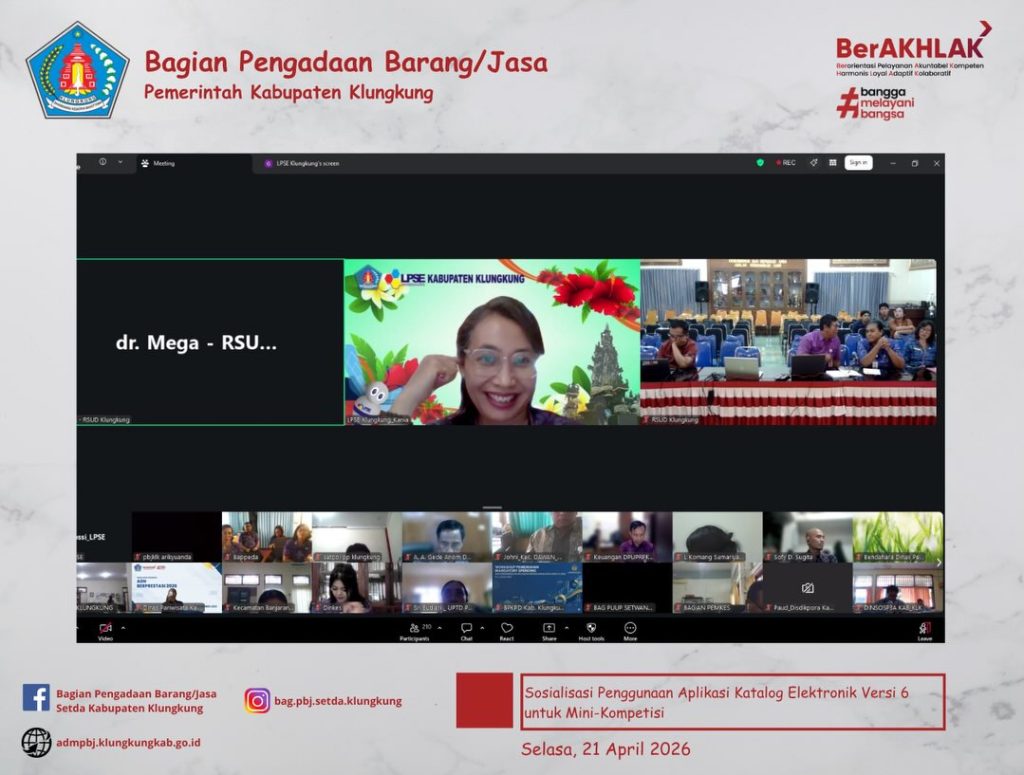The height and width of the screenshot is (775, 1024).
Task: Click the REC recording indicator
Action: (x=785, y=162)
